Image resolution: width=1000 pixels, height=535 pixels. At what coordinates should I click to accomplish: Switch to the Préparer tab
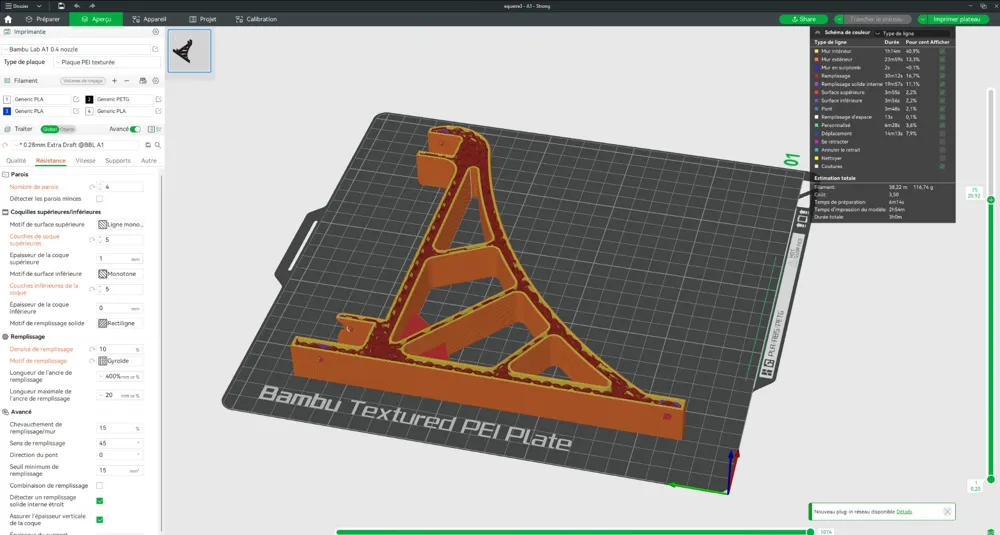click(43, 19)
